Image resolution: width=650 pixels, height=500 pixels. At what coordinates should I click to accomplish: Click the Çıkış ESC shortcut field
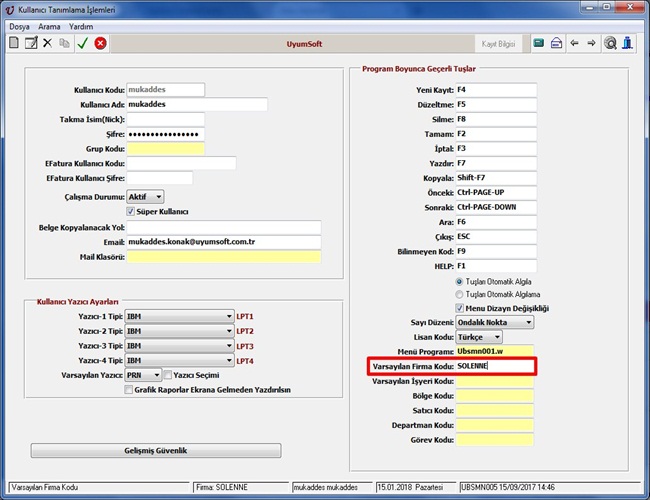[496, 237]
